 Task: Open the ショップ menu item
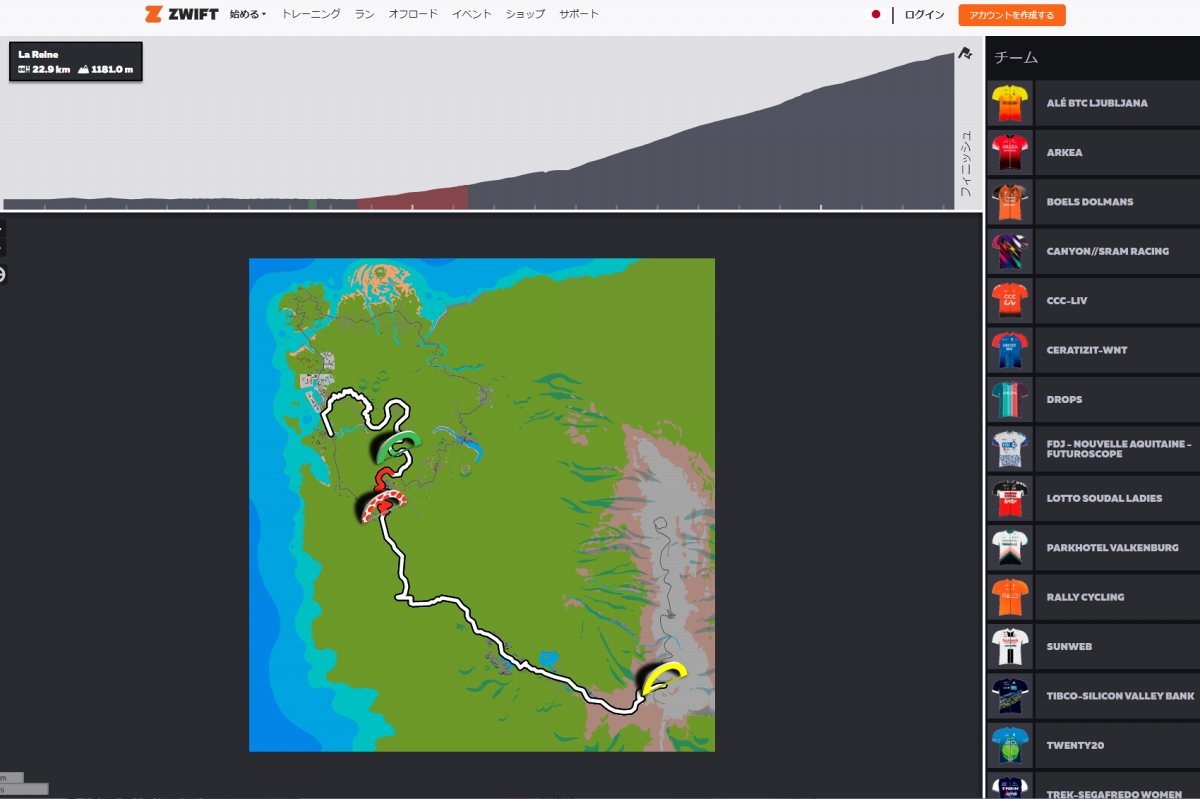(525, 14)
